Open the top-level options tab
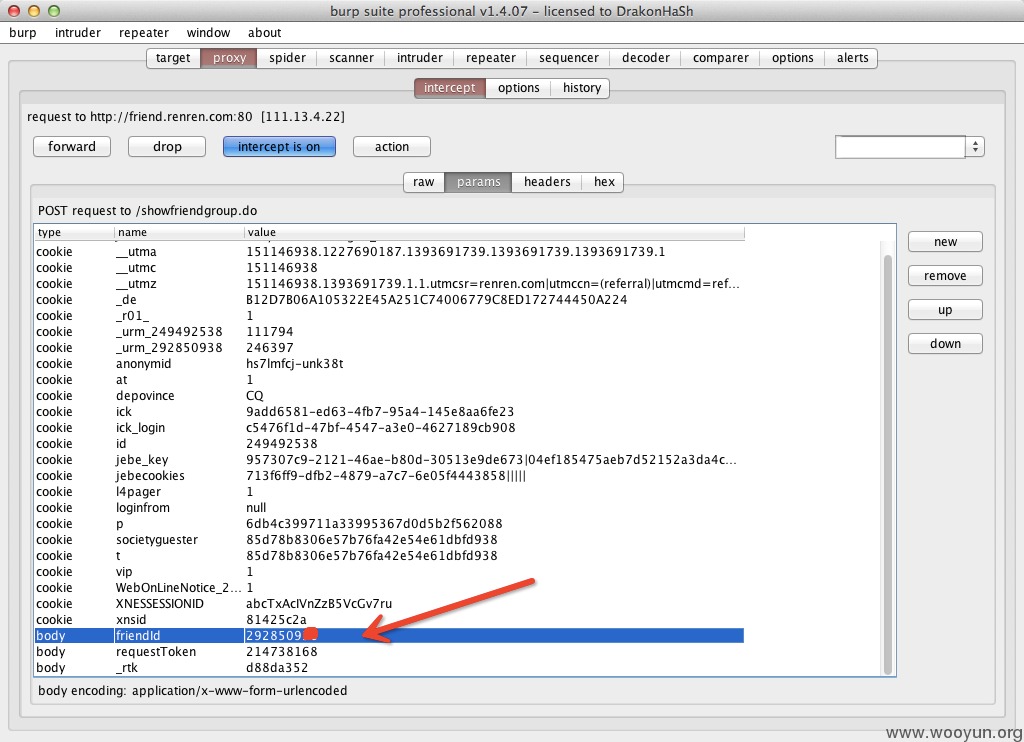Viewport: 1024px width, 742px height. pos(793,58)
